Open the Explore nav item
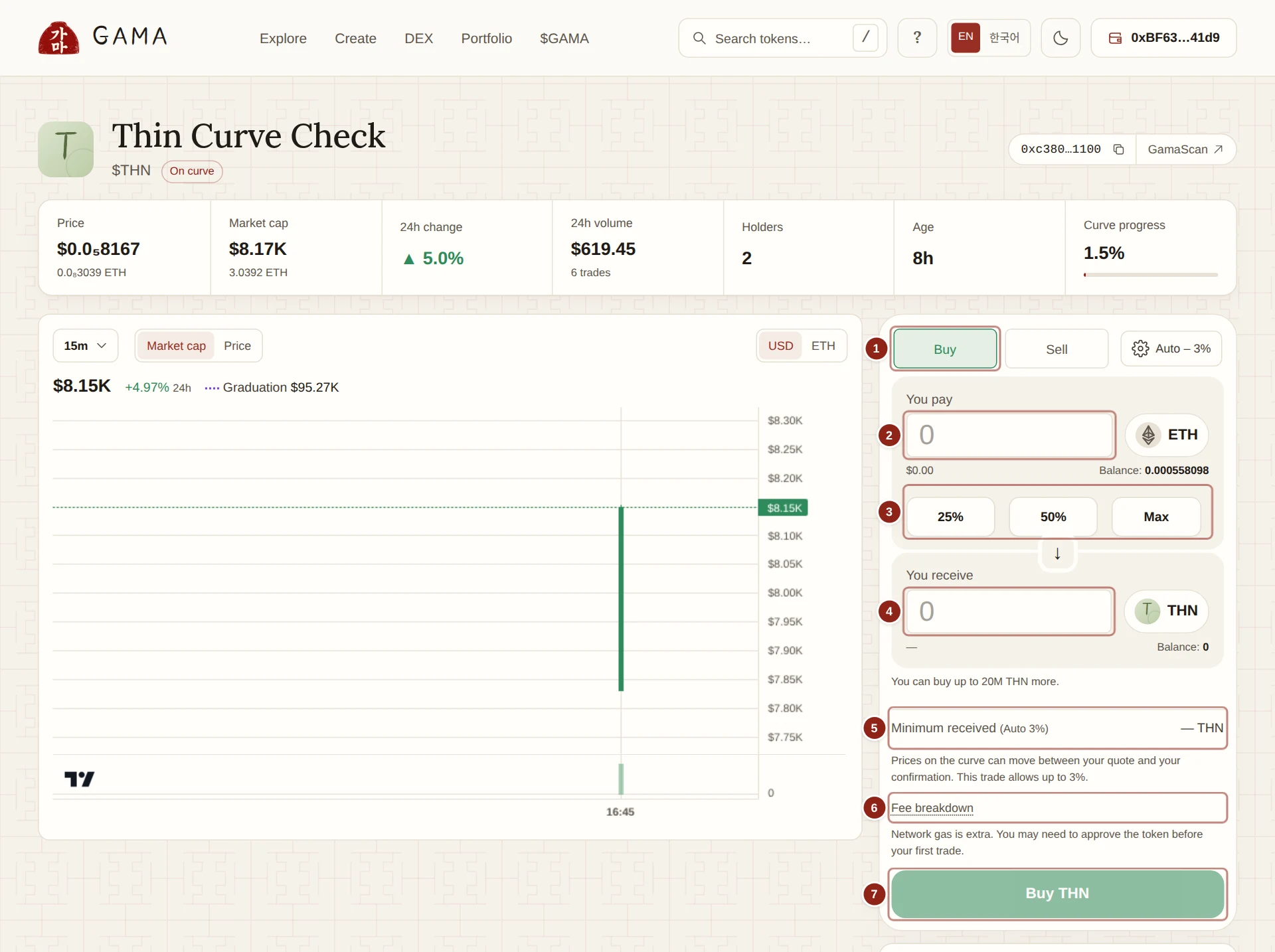The height and width of the screenshot is (952, 1275). click(x=283, y=39)
